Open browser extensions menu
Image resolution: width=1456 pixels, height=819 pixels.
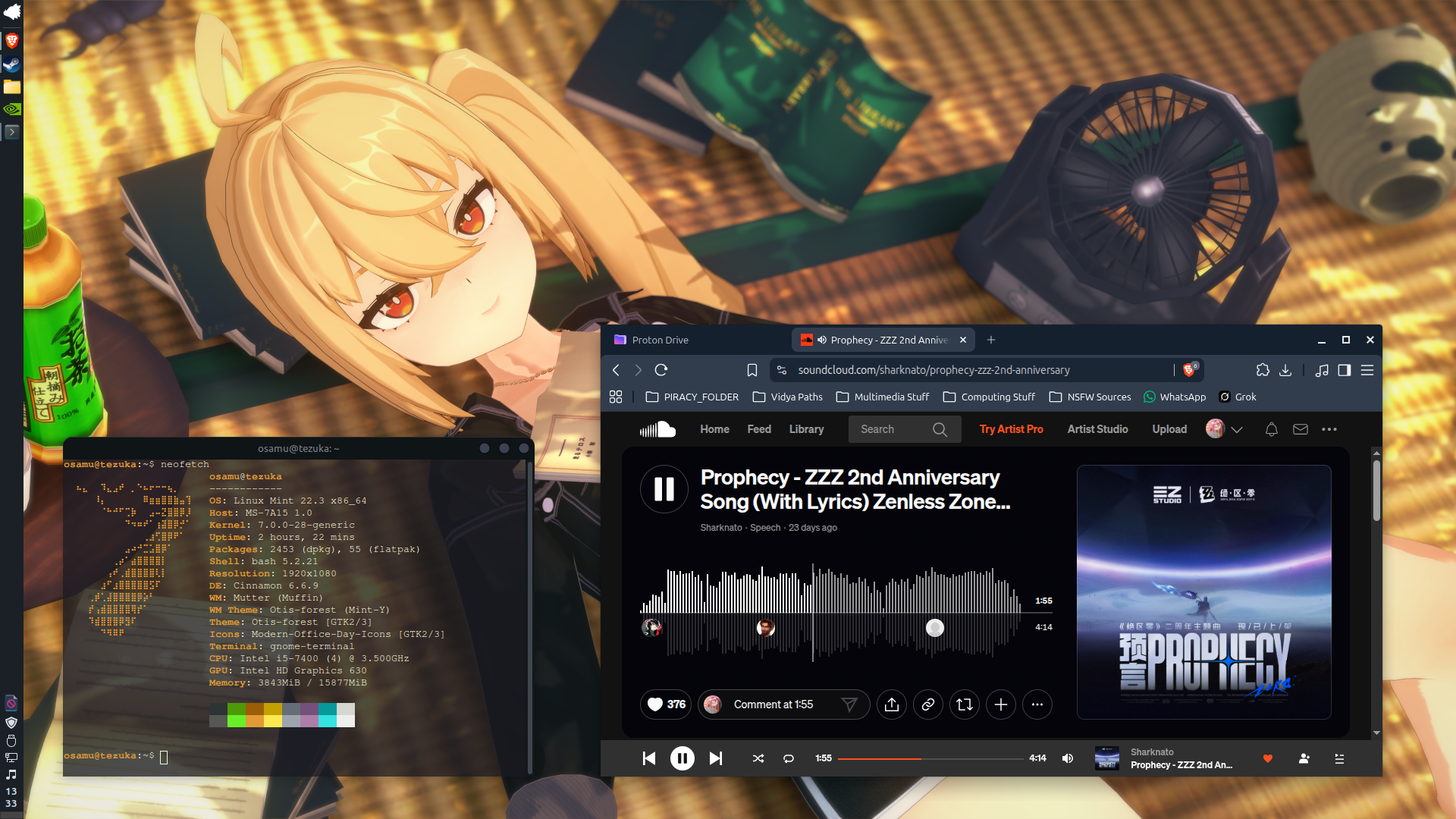pyautogui.click(x=1263, y=370)
